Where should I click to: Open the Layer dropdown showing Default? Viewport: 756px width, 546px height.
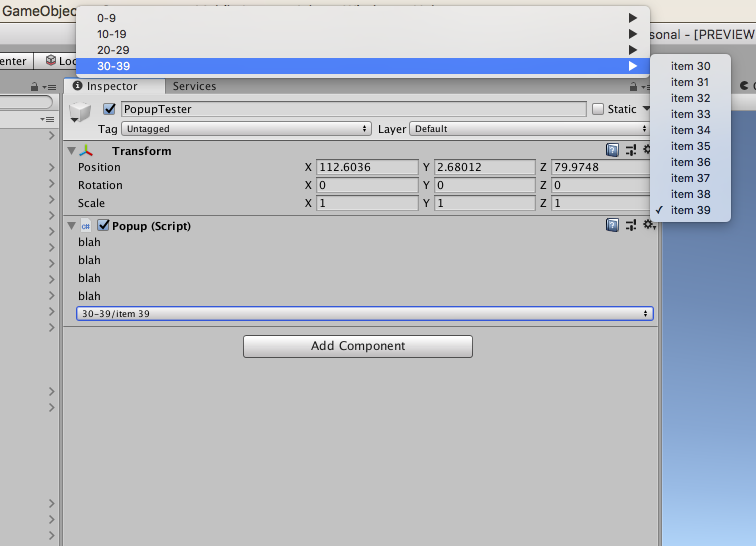point(530,129)
